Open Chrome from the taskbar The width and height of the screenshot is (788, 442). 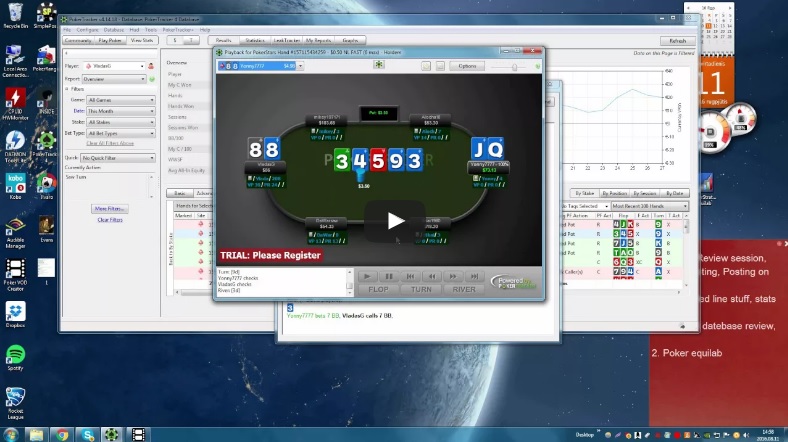62,434
